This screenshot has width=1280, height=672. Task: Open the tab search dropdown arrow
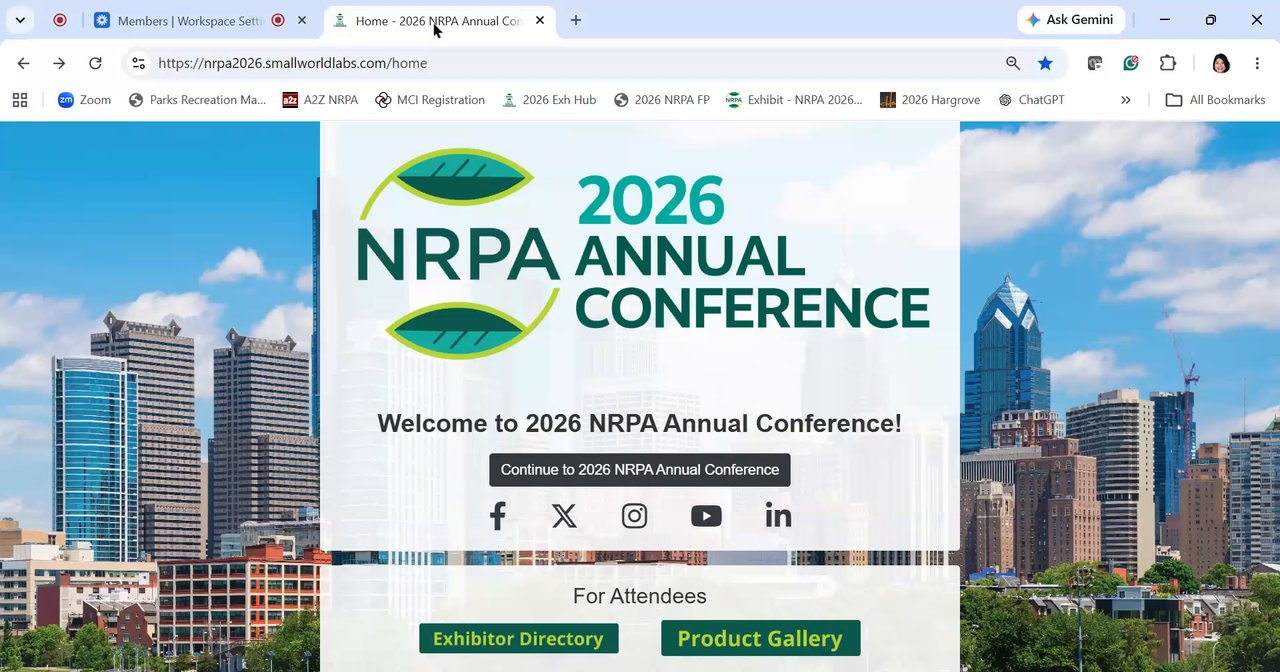pyautogui.click(x=20, y=20)
